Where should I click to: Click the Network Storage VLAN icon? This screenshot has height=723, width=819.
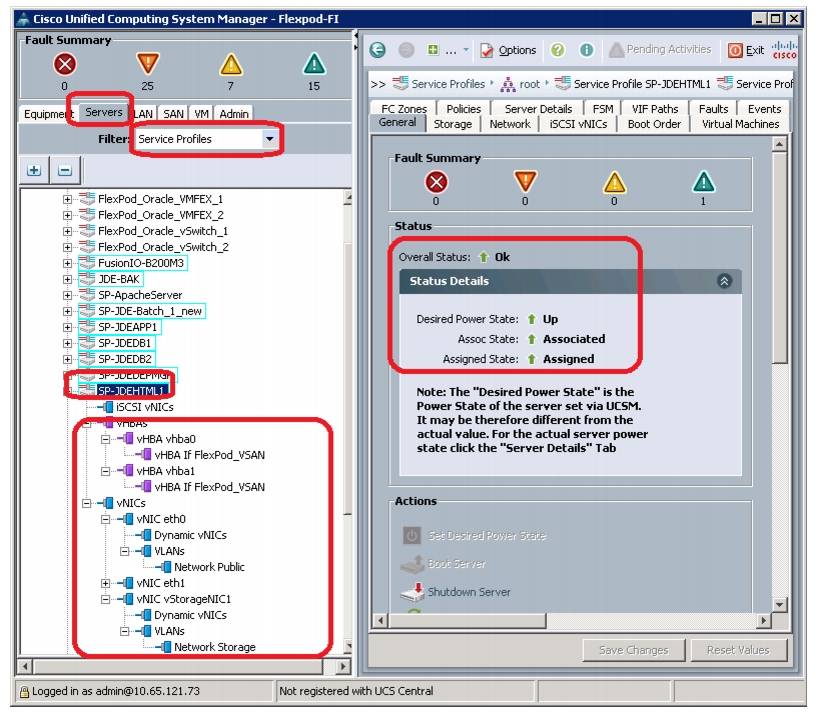coord(165,647)
